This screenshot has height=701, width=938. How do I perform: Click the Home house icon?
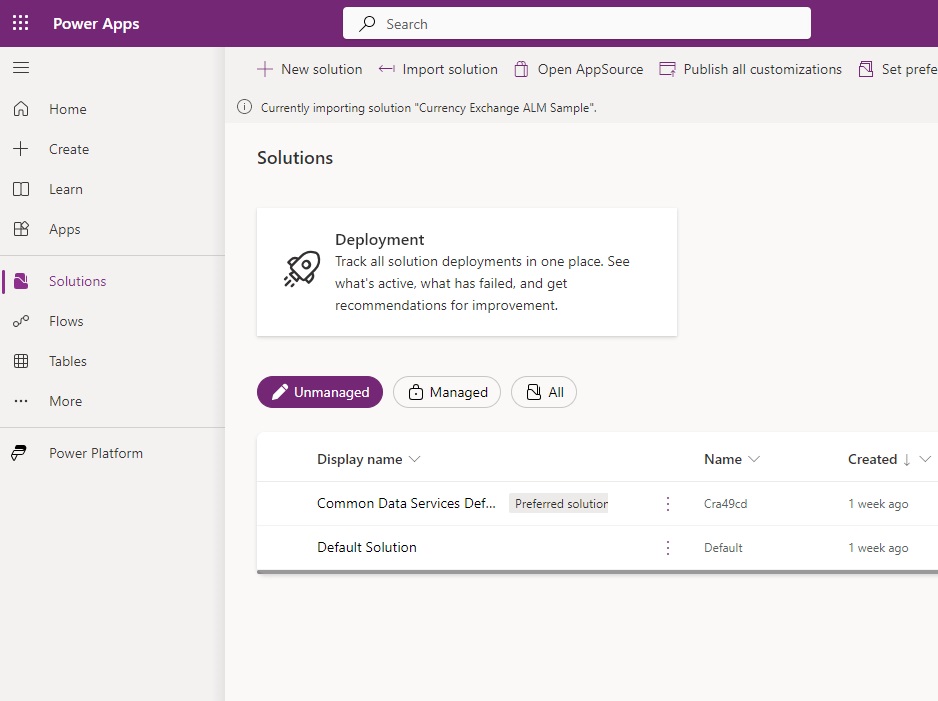pyautogui.click(x=21, y=109)
